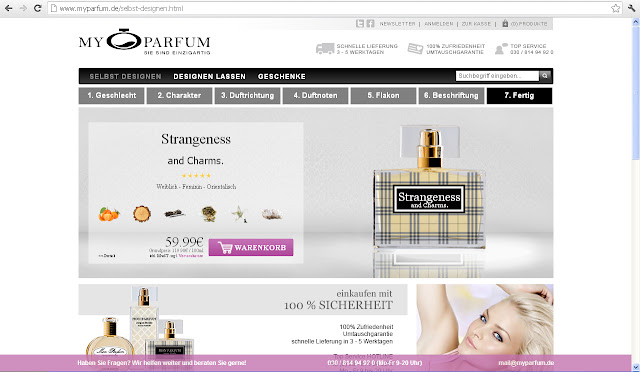Click the 100 % Sicherheit banner
The image size is (640, 372).
pyautogui.click(x=243, y=300)
